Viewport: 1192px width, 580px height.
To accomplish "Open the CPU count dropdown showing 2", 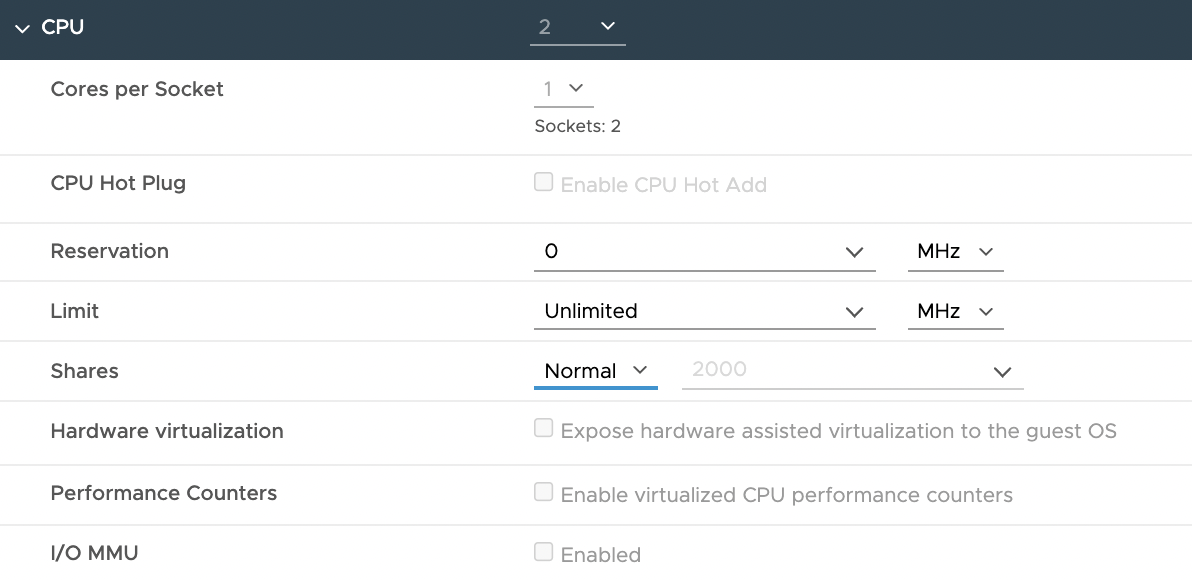I will click(578, 27).
